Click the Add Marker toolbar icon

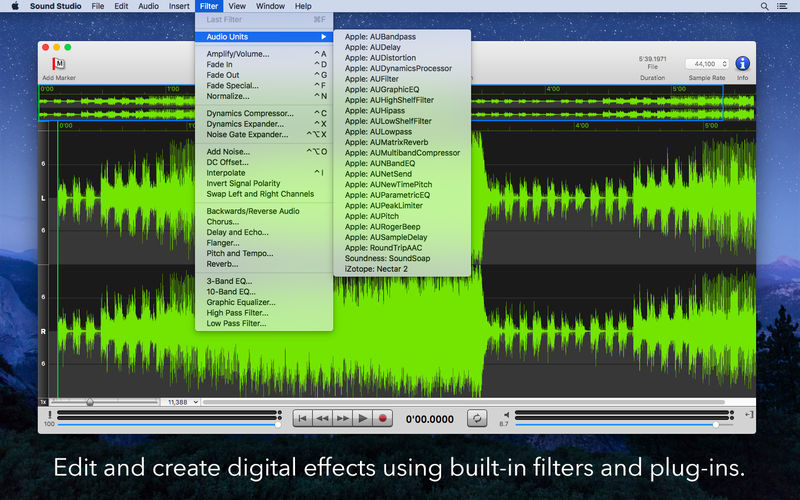(58, 64)
